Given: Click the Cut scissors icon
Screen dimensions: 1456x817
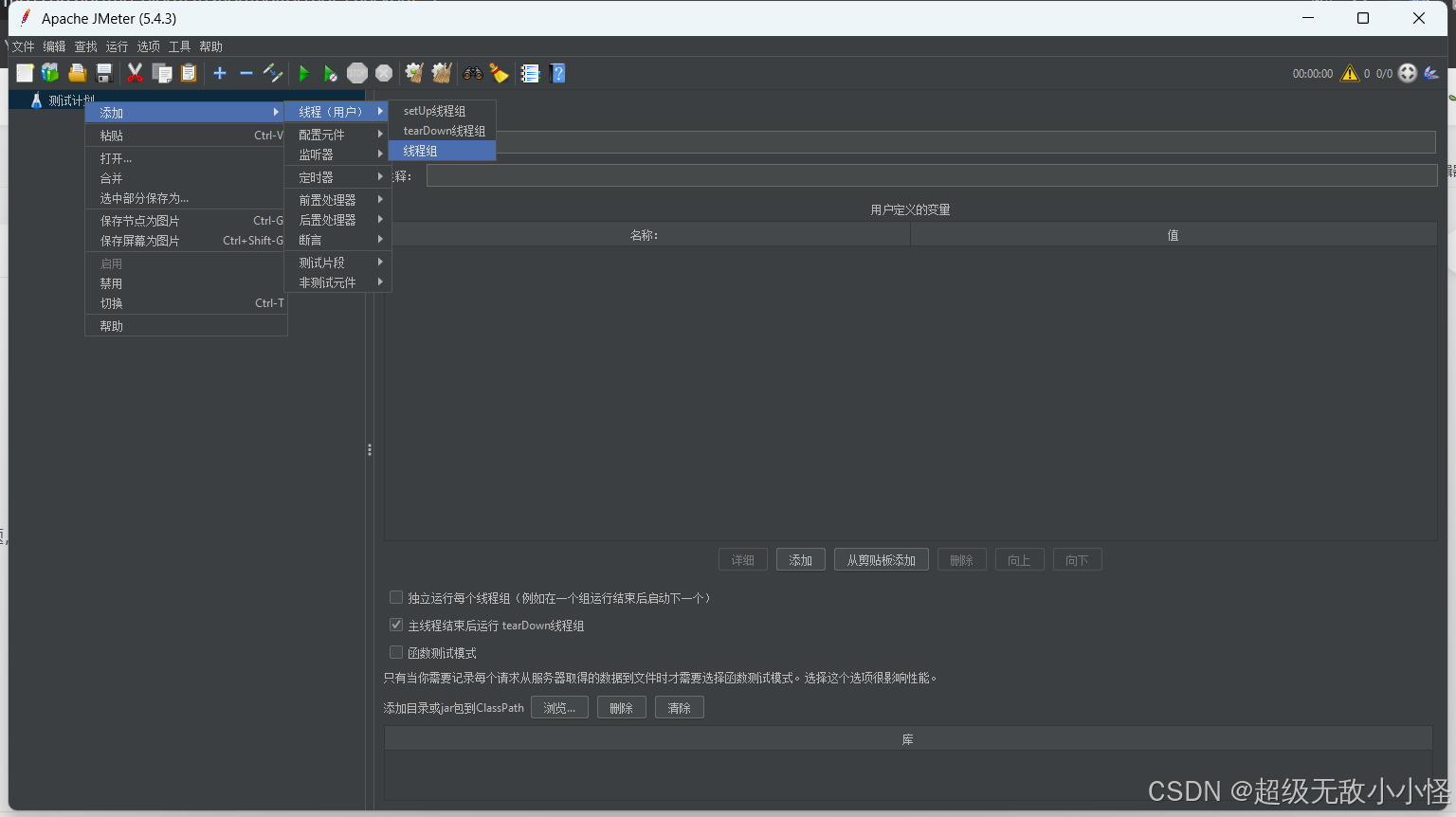Looking at the screenshot, I should coord(135,73).
